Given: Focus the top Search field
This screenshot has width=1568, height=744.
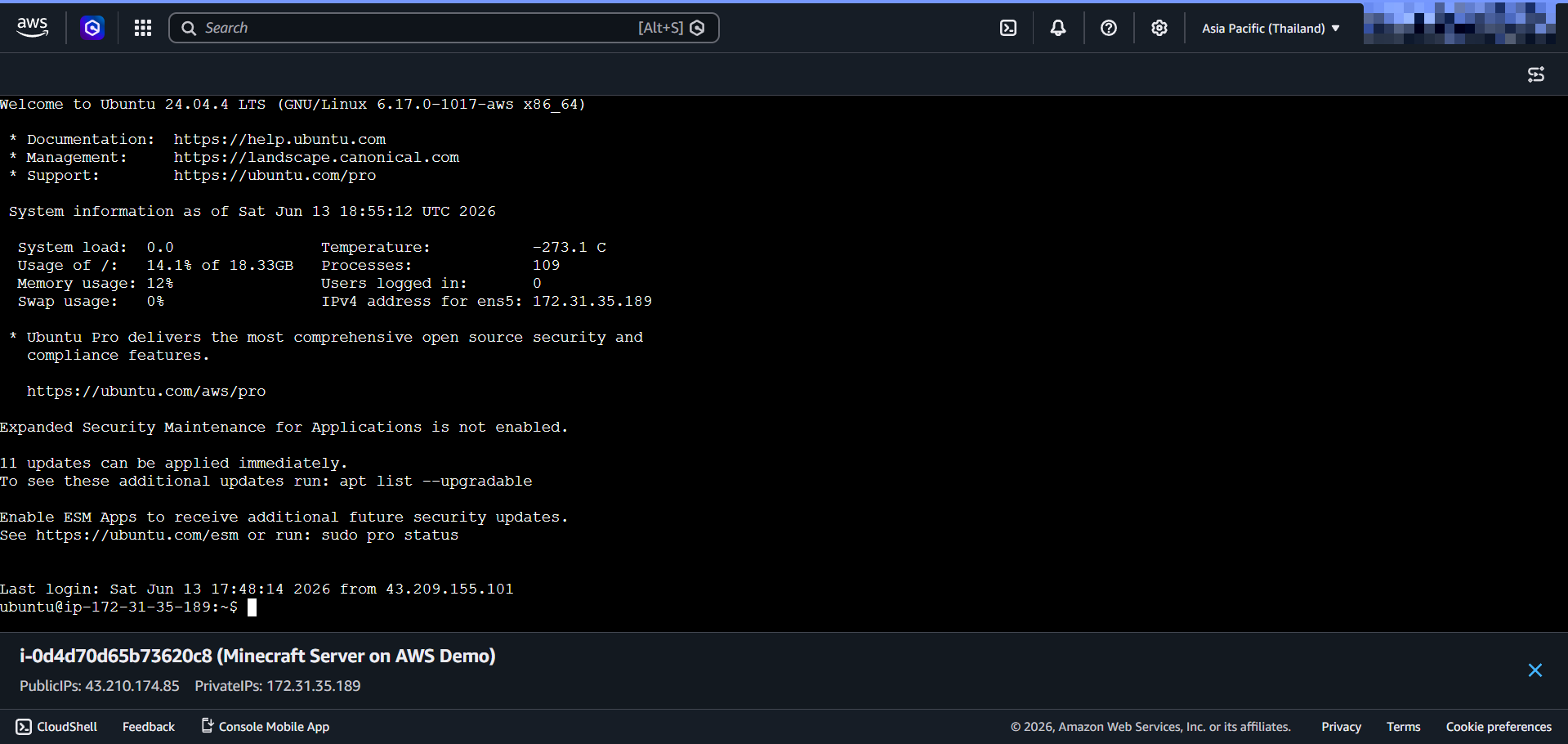Looking at the screenshot, I should [444, 28].
